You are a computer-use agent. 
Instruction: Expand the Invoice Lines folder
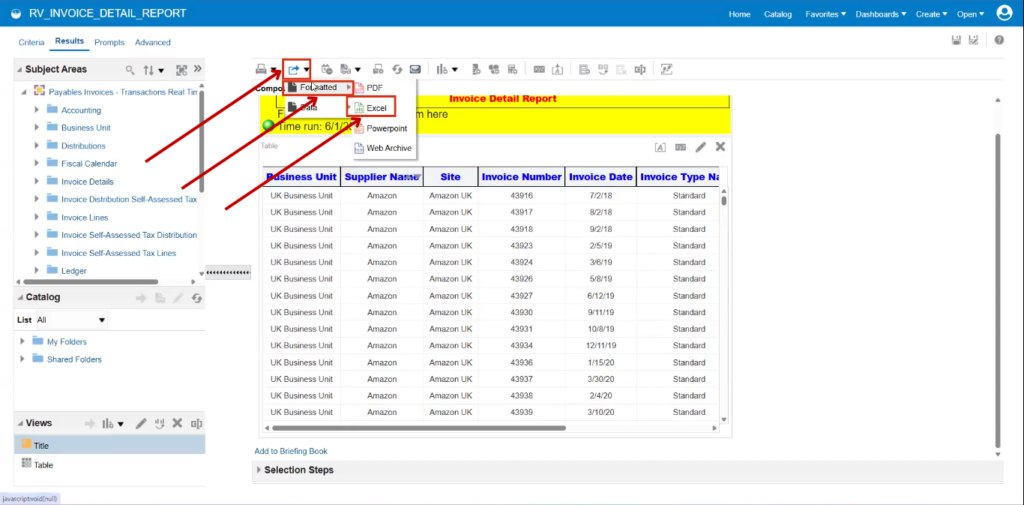tap(37, 217)
